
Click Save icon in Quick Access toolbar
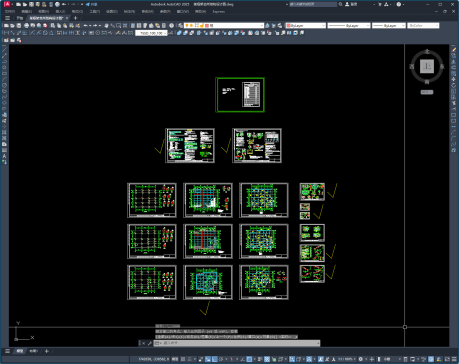(31, 4)
